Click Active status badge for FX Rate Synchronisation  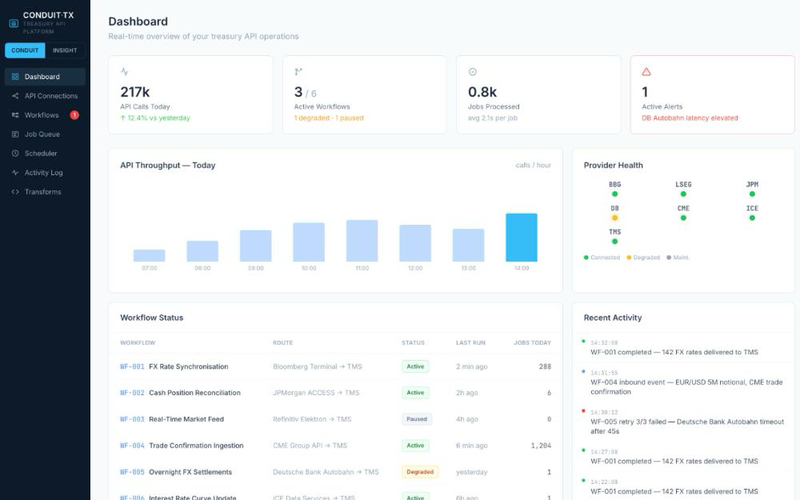(x=415, y=366)
